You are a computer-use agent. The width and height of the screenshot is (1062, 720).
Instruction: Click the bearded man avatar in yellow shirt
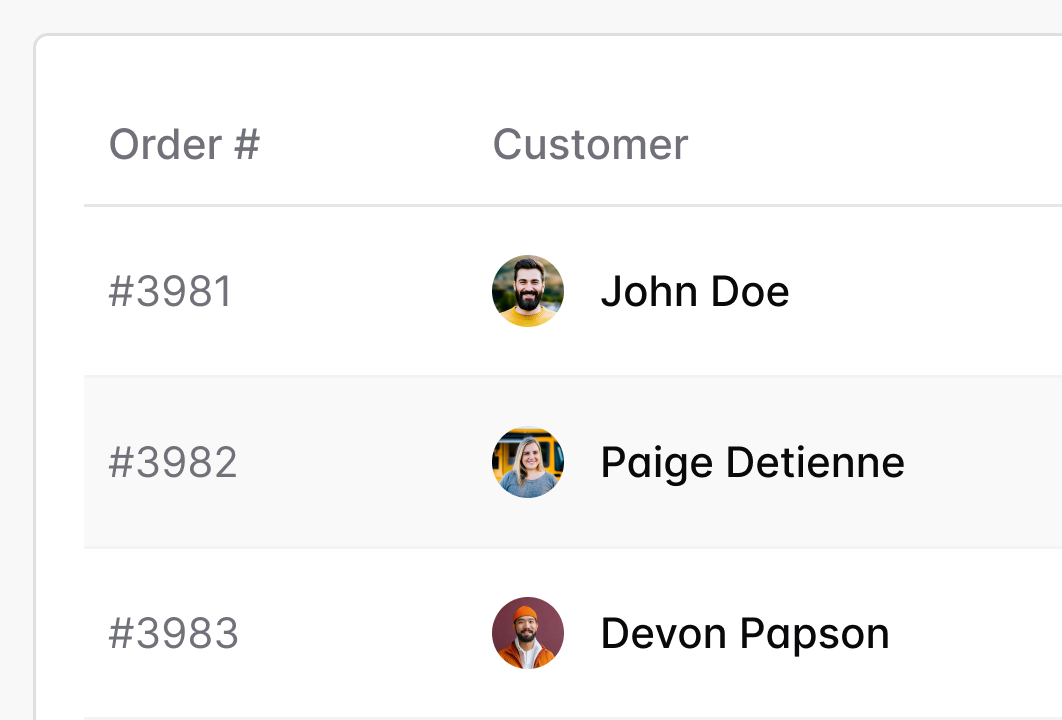pyautogui.click(x=528, y=291)
